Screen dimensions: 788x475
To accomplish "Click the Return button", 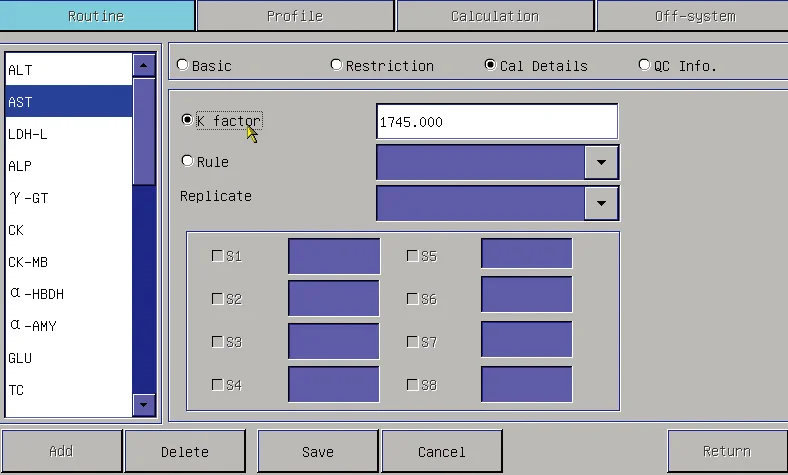I will tap(727, 451).
